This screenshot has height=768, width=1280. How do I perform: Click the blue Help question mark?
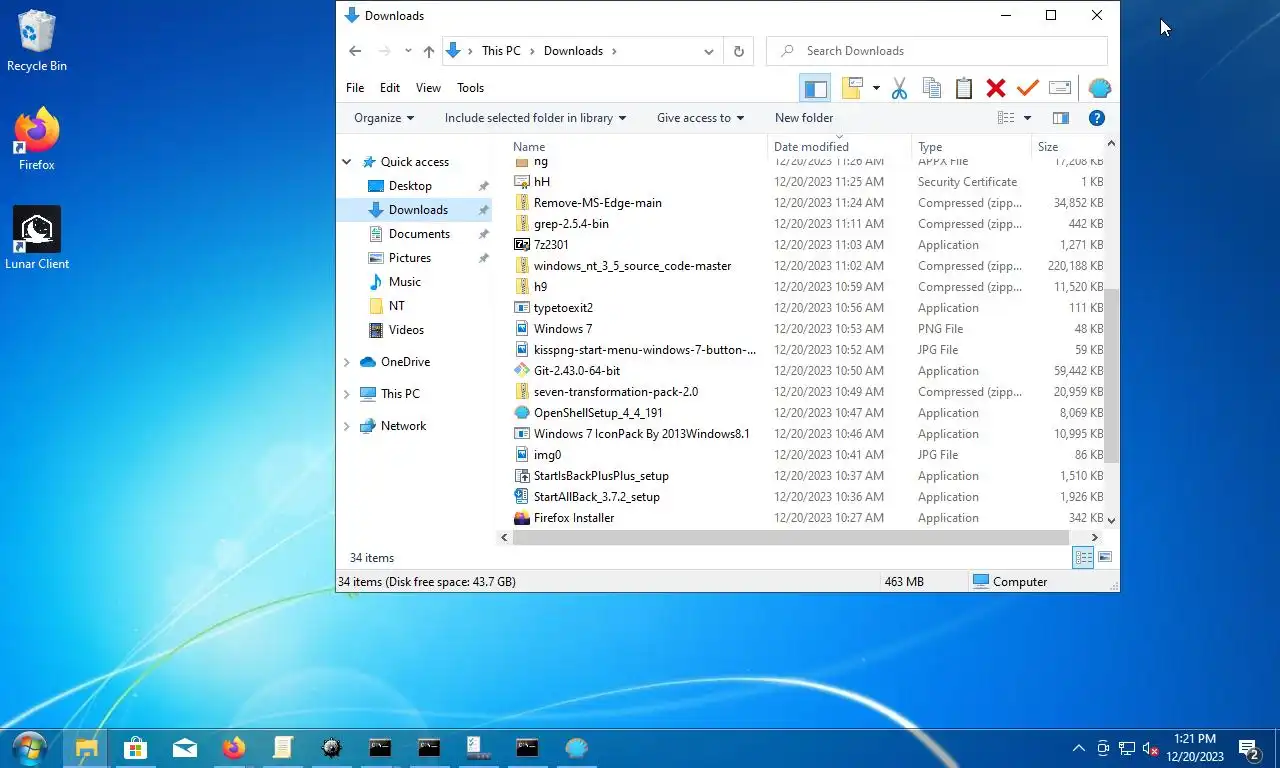tap(1096, 118)
